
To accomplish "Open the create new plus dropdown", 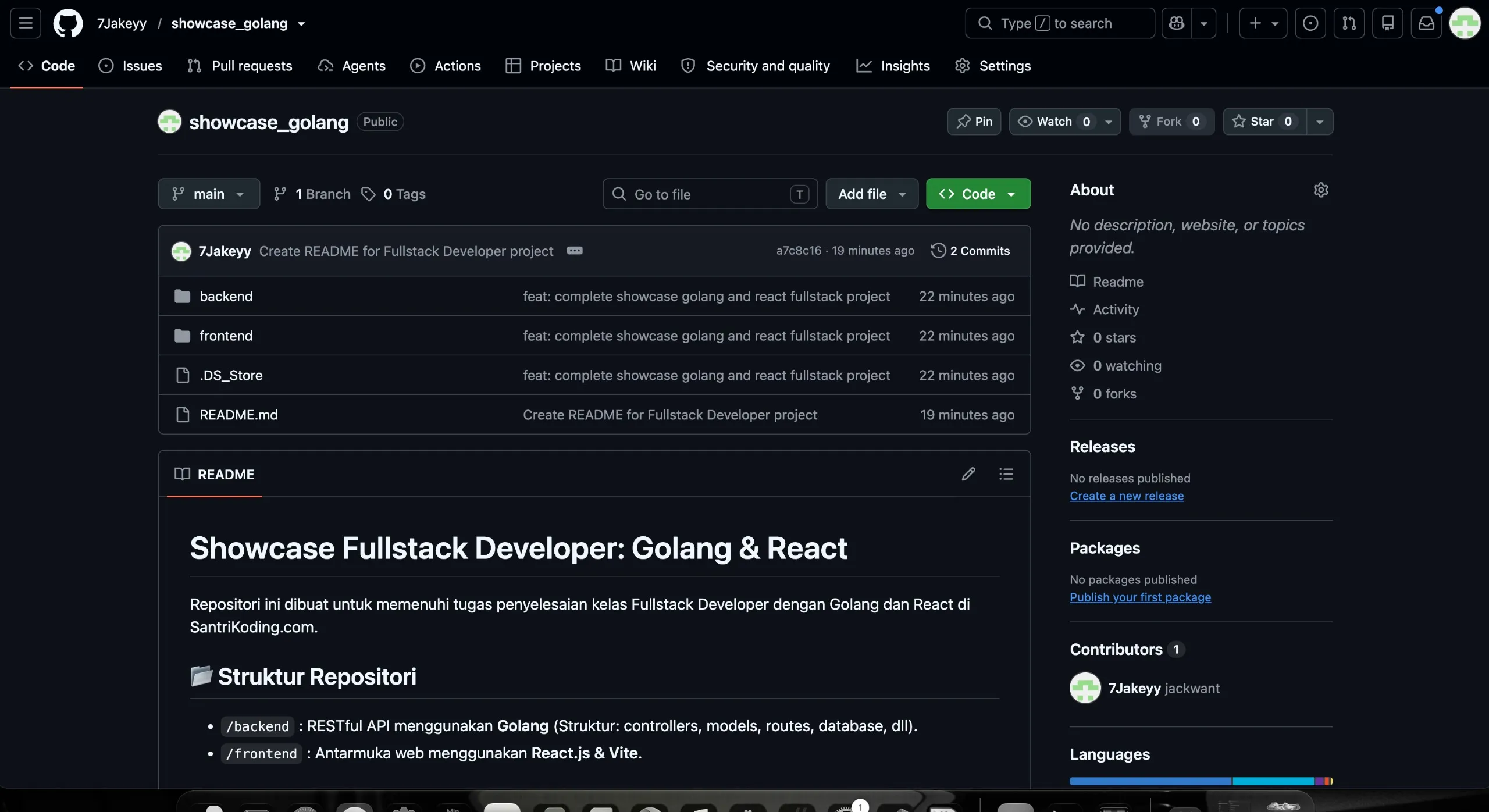I will [1263, 23].
